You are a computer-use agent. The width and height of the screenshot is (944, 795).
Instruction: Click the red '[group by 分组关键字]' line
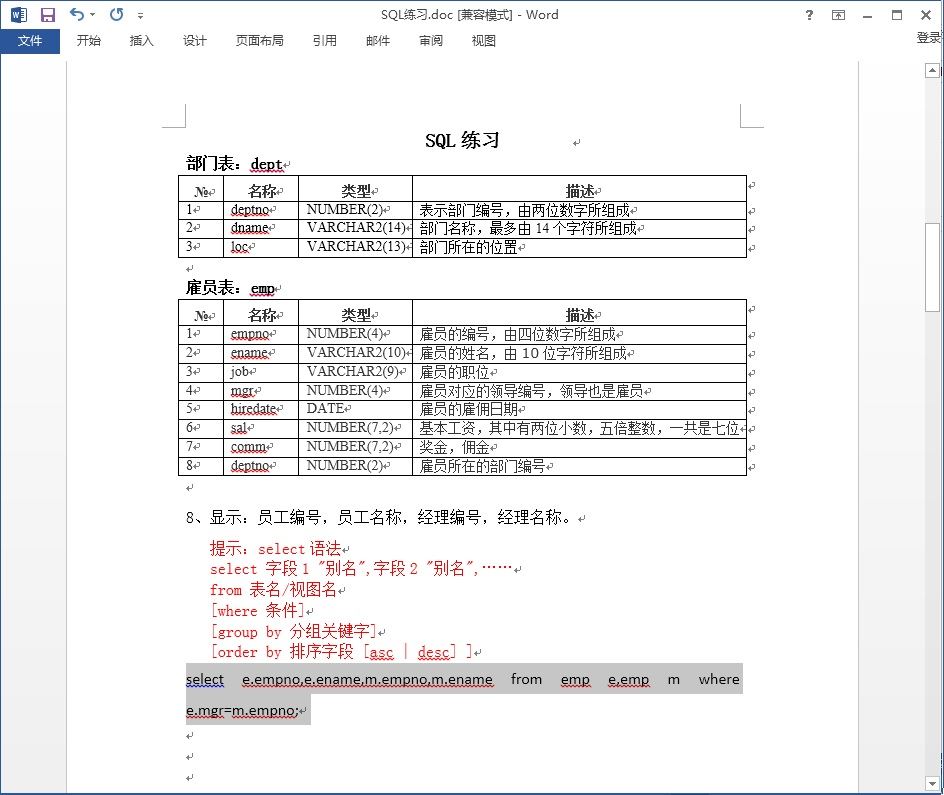click(x=293, y=631)
